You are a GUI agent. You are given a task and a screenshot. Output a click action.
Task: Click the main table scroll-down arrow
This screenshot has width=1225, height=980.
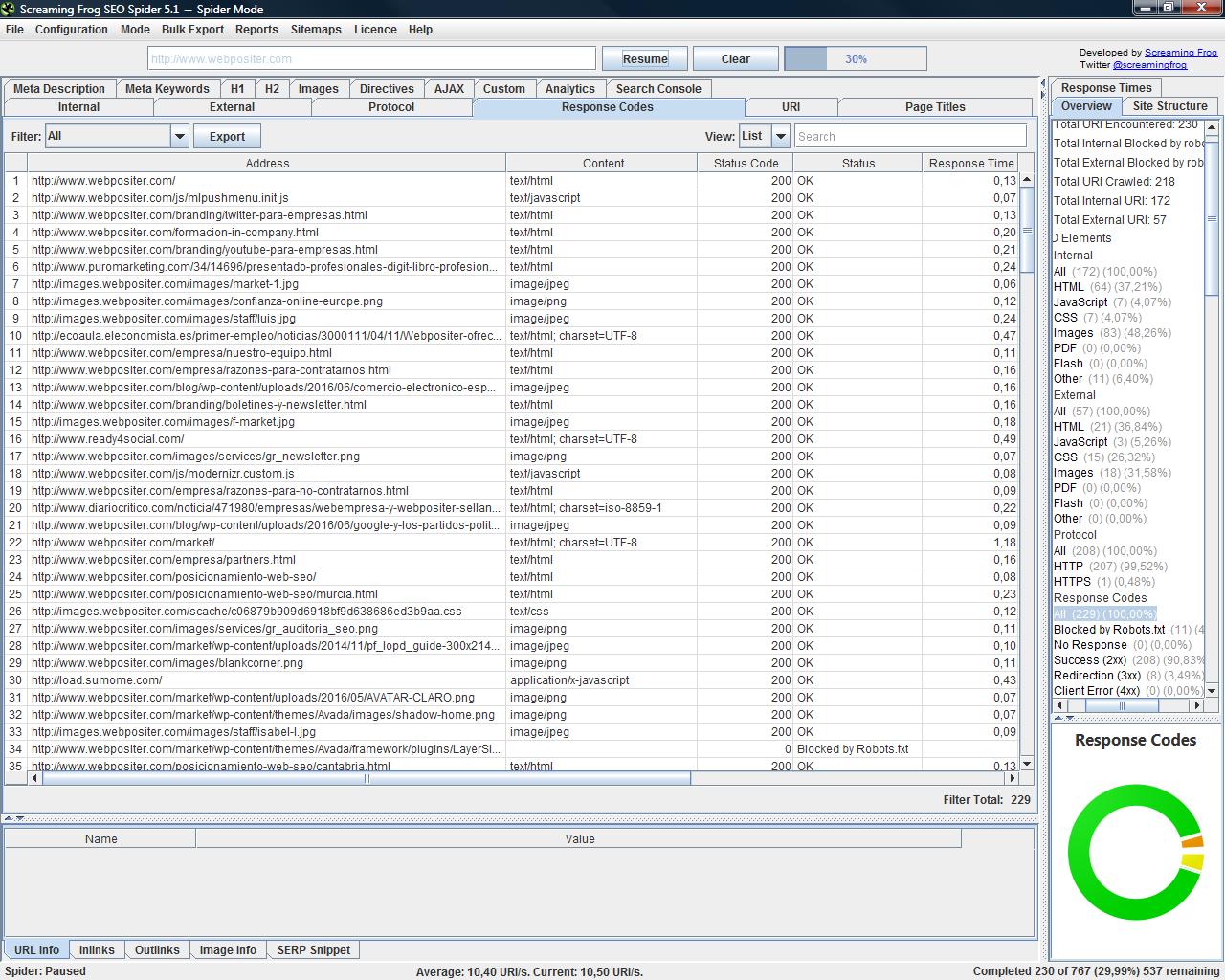[x=1027, y=764]
